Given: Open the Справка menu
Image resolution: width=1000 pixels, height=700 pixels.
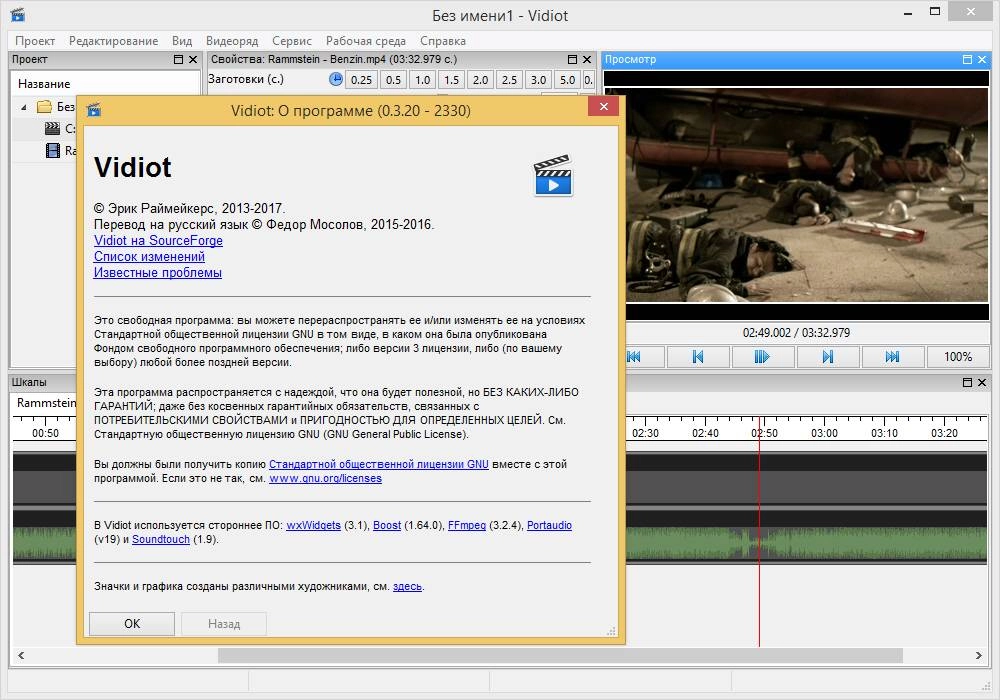Looking at the screenshot, I should (x=443, y=41).
